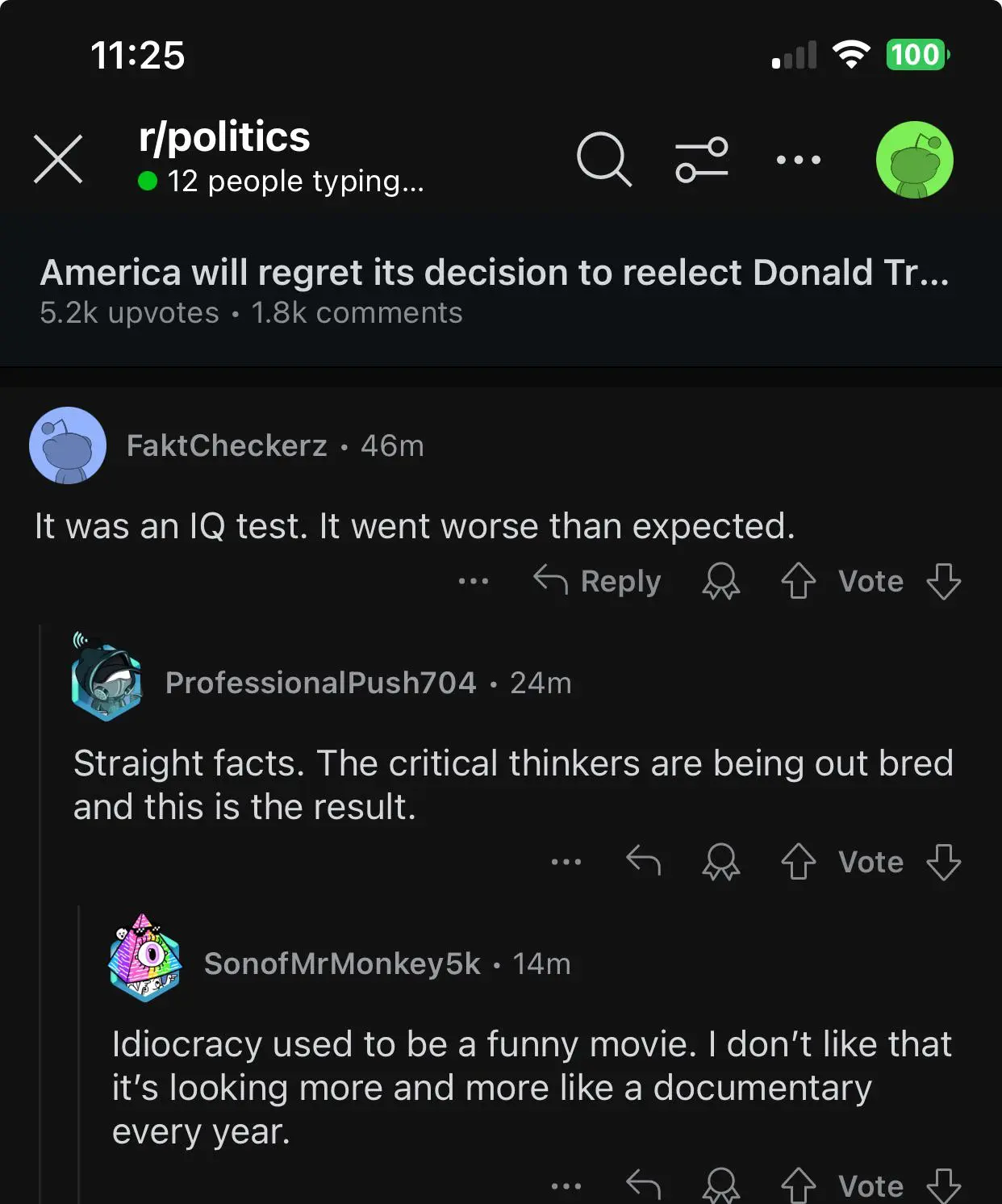Open the three-dot menu in header
1002x1204 pixels.
point(798,160)
